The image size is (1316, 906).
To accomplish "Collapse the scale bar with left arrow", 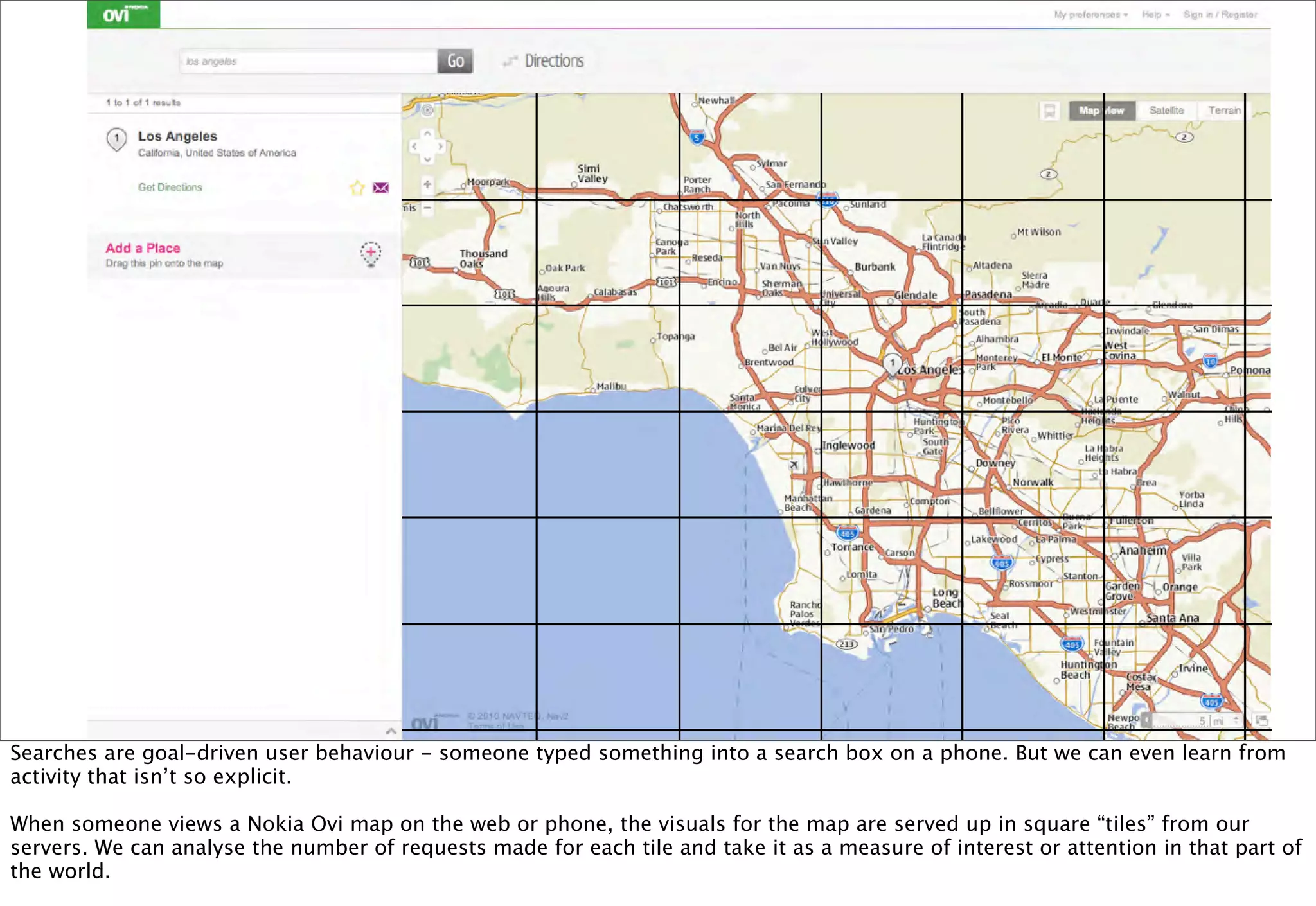I will [1146, 720].
